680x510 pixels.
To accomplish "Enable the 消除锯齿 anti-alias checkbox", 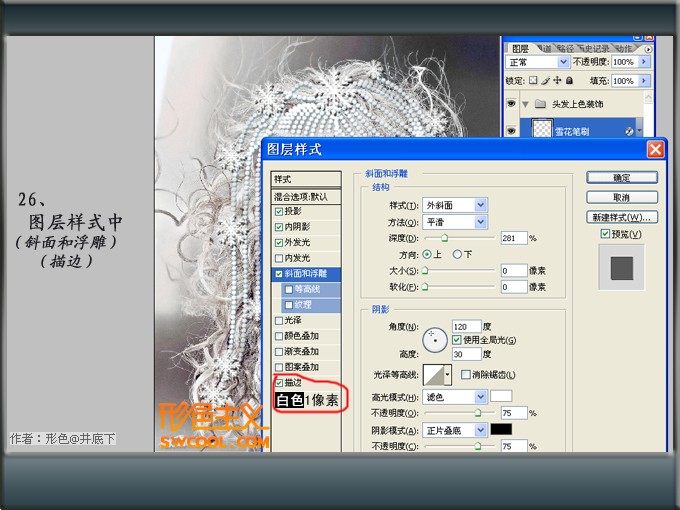I will [465, 374].
